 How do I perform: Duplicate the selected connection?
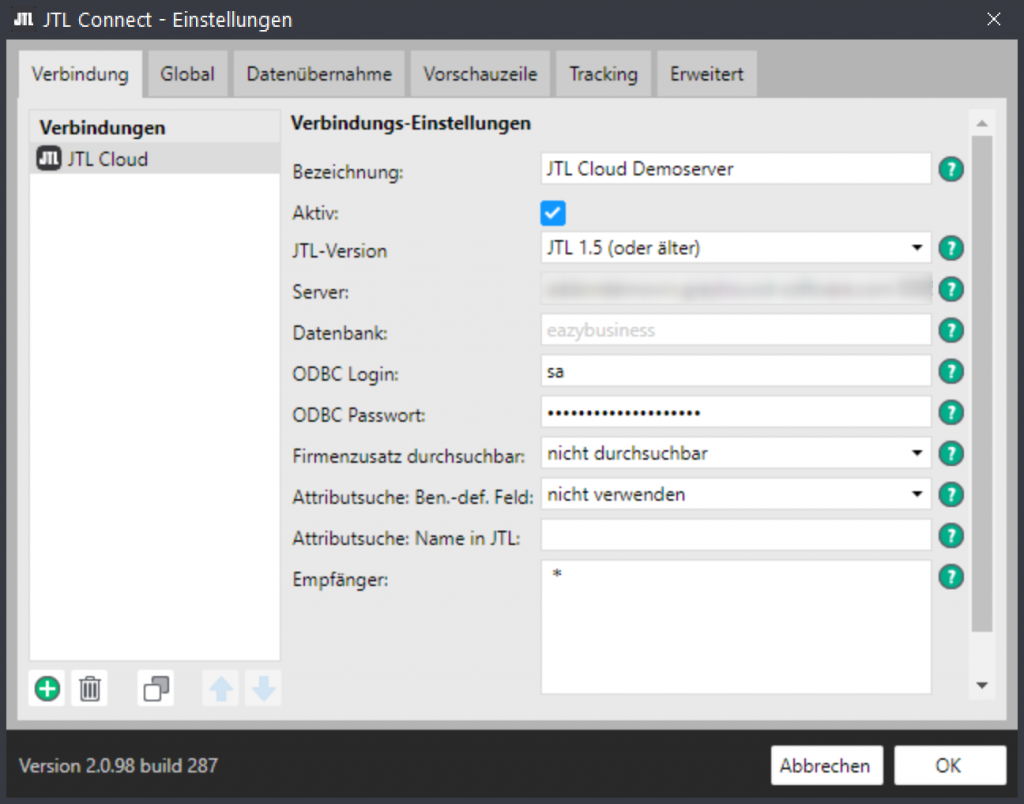[x=156, y=688]
